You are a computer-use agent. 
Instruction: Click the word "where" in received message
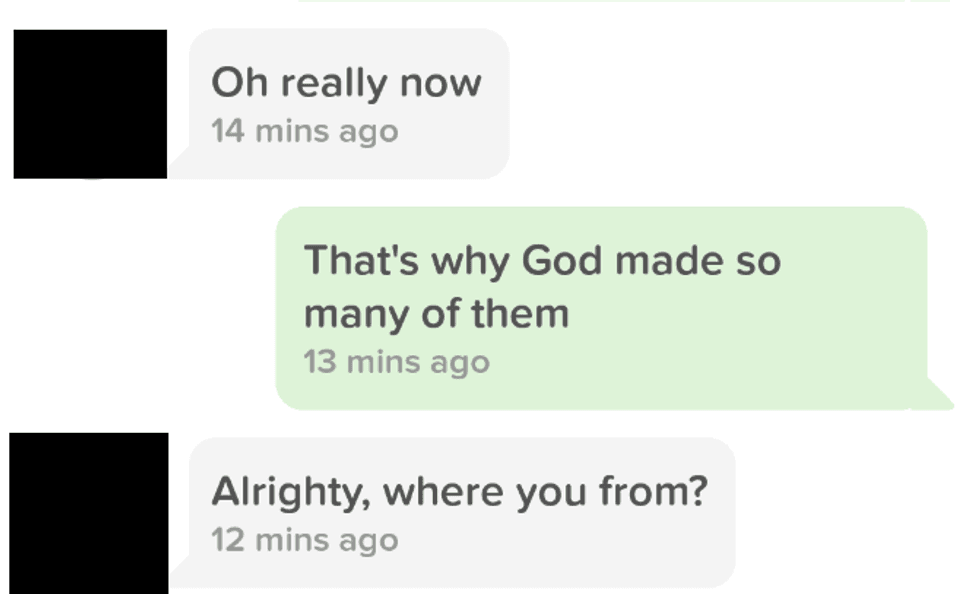tap(443, 491)
